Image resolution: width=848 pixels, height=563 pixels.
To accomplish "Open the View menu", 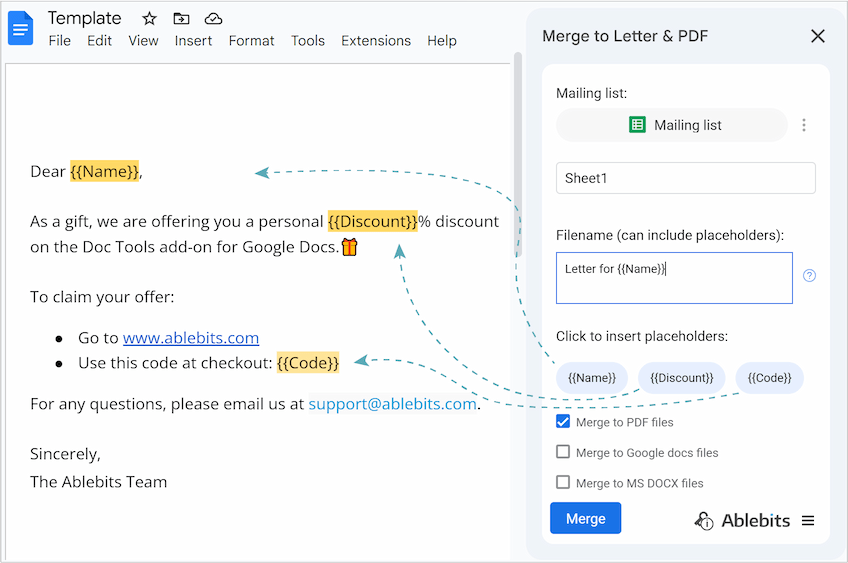I will pos(143,41).
